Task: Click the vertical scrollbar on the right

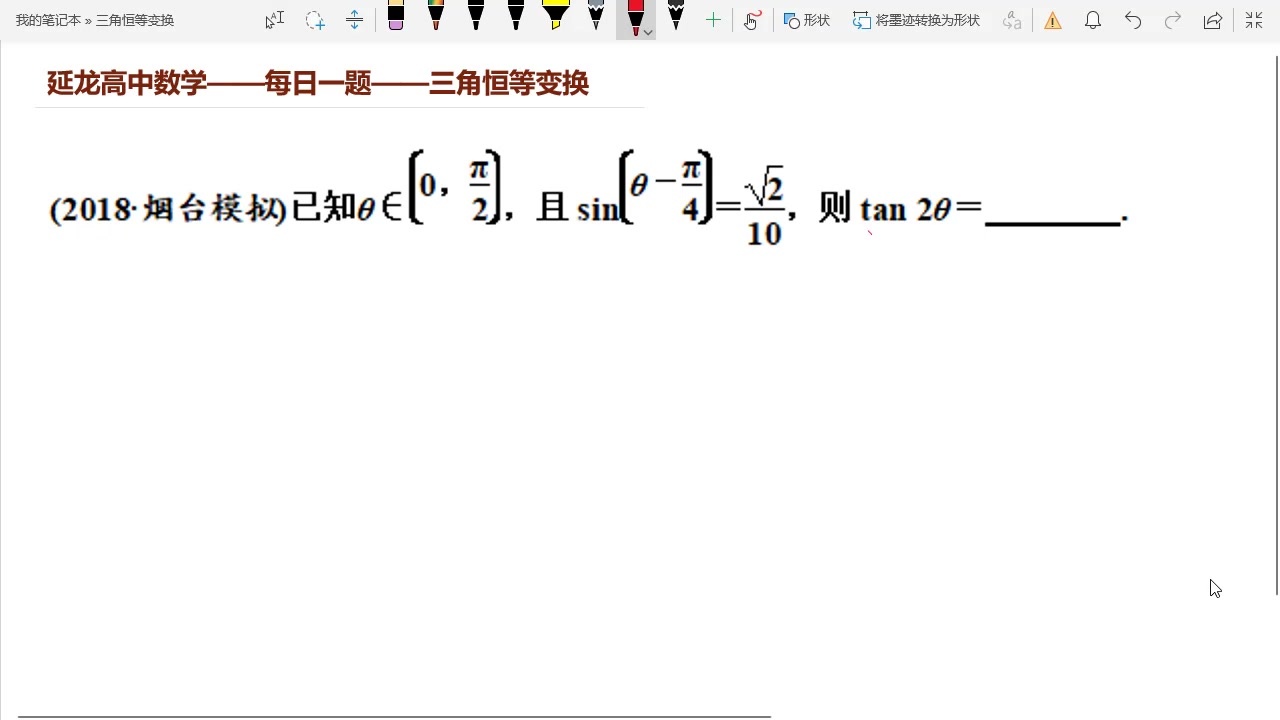Action: 1276,326
